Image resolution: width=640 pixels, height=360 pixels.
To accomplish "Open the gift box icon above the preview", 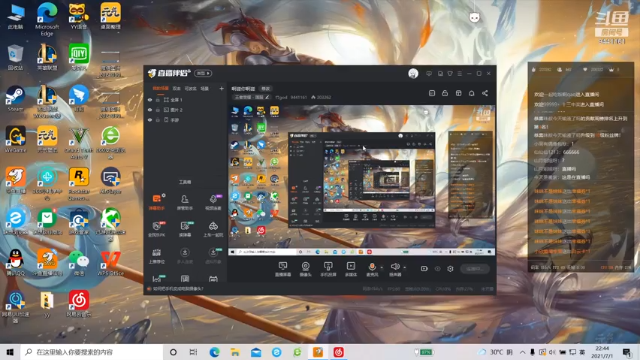I will click(x=458, y=93).
